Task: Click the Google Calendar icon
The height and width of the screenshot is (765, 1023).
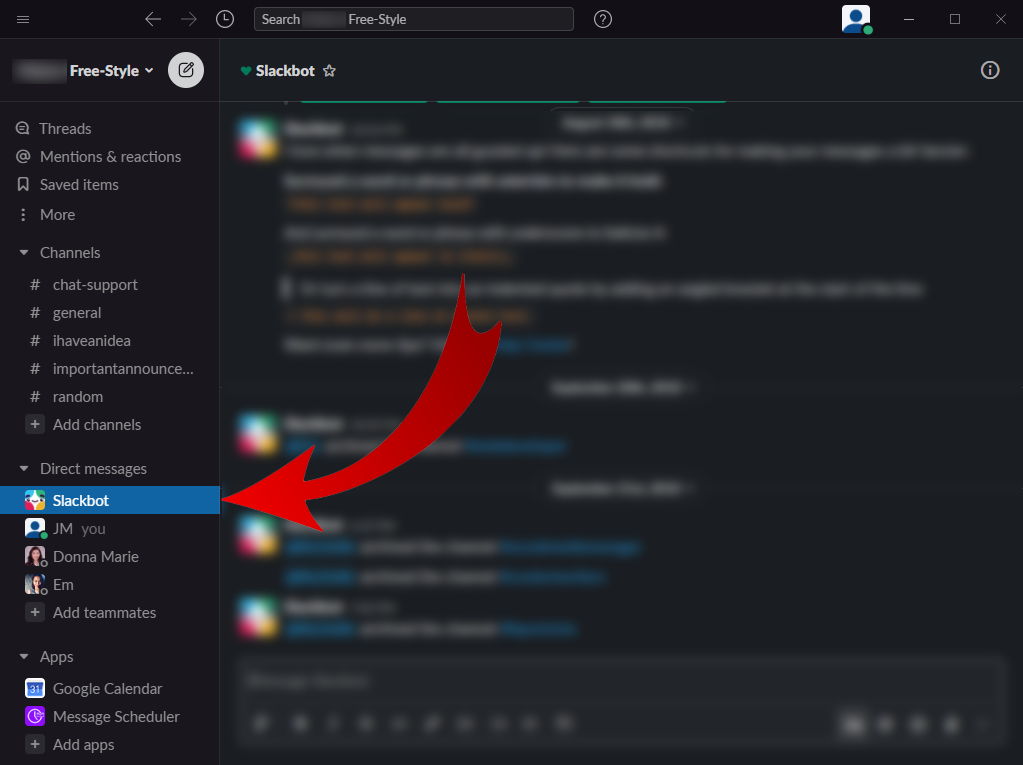Action: pyautogui.click(x=35, y=689)
